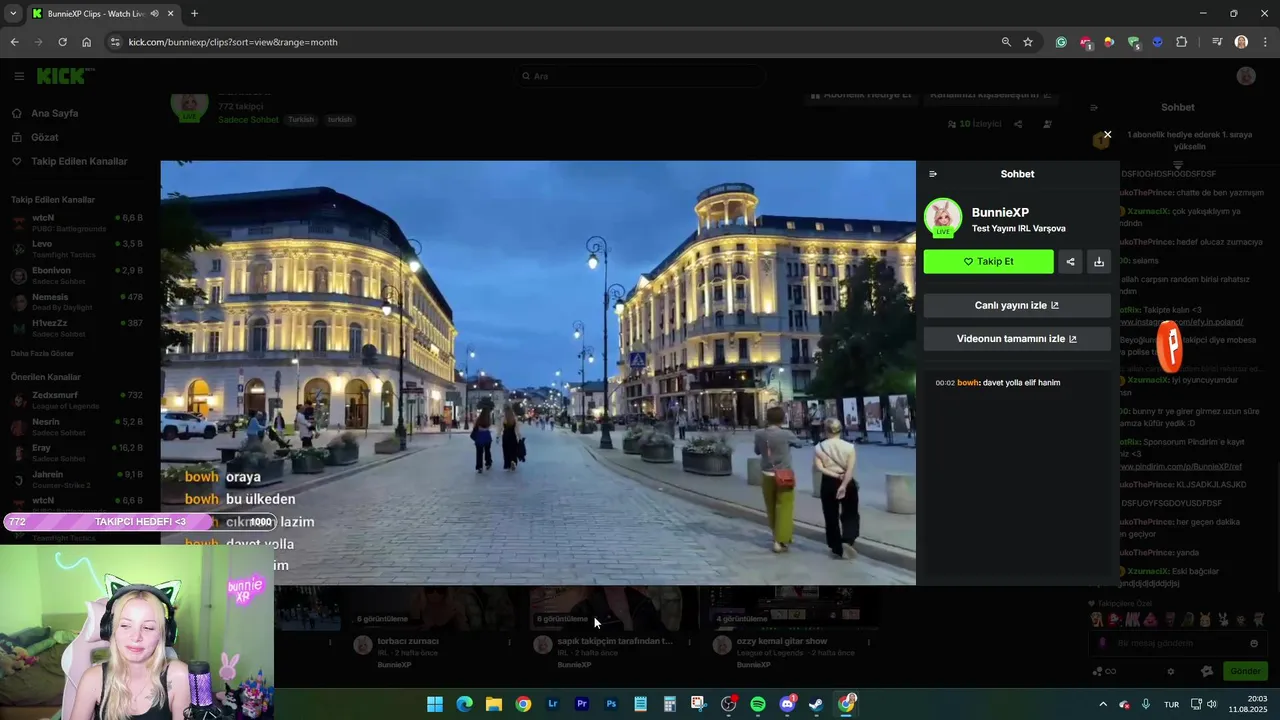View site information icon in address bar
The height and width of the screenshot is (720, 1280).
114,42
